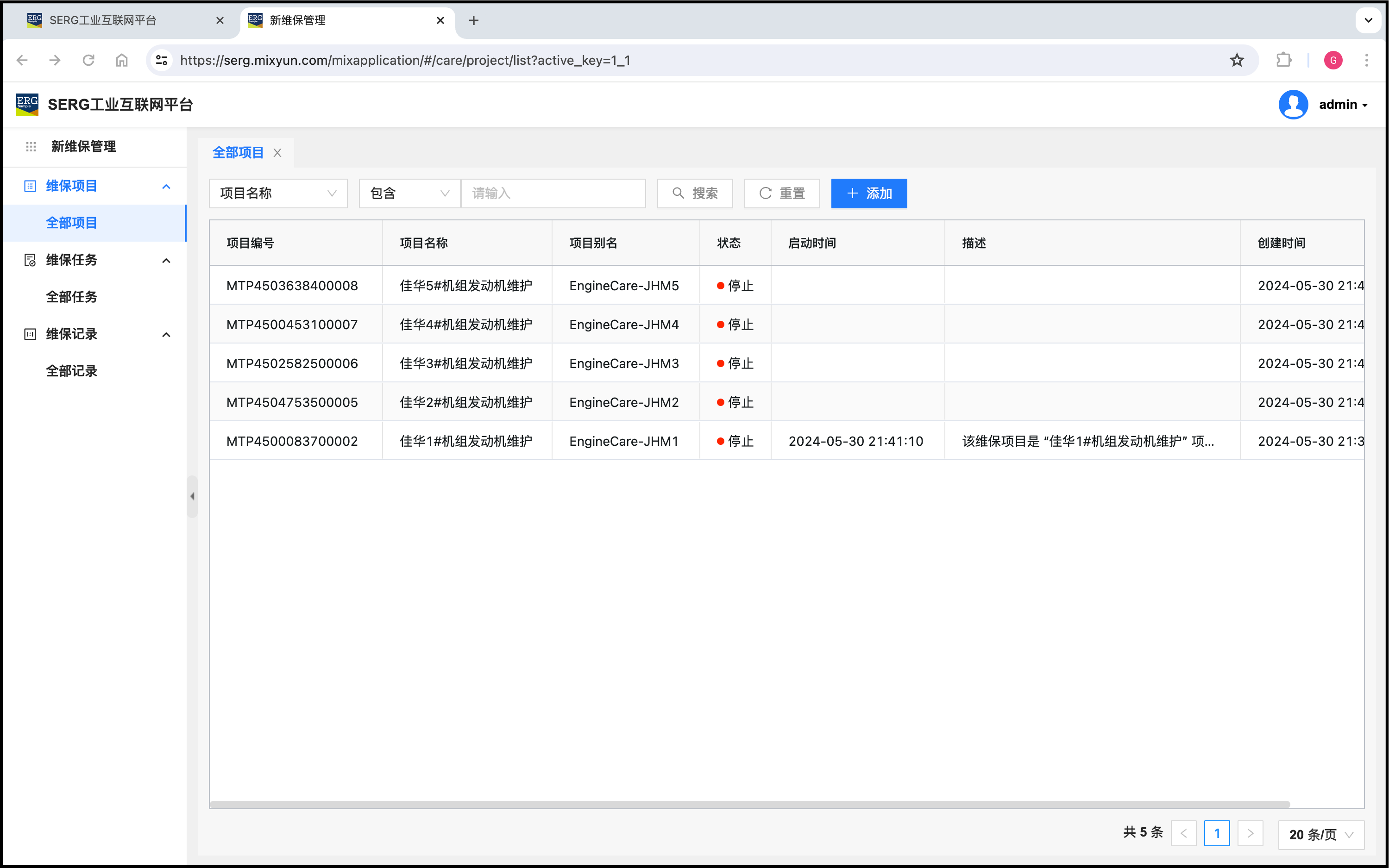This screenshot has width=1389, height=868.
Task: Click the 维保项目 list icon in sidebar
Action: [x=30, y=186]
